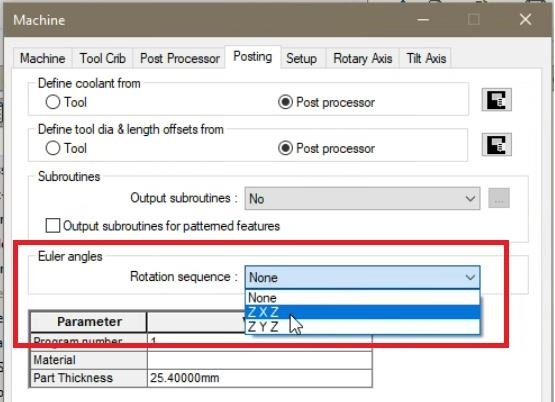Click the Part Thickness value field

(259, 378)
